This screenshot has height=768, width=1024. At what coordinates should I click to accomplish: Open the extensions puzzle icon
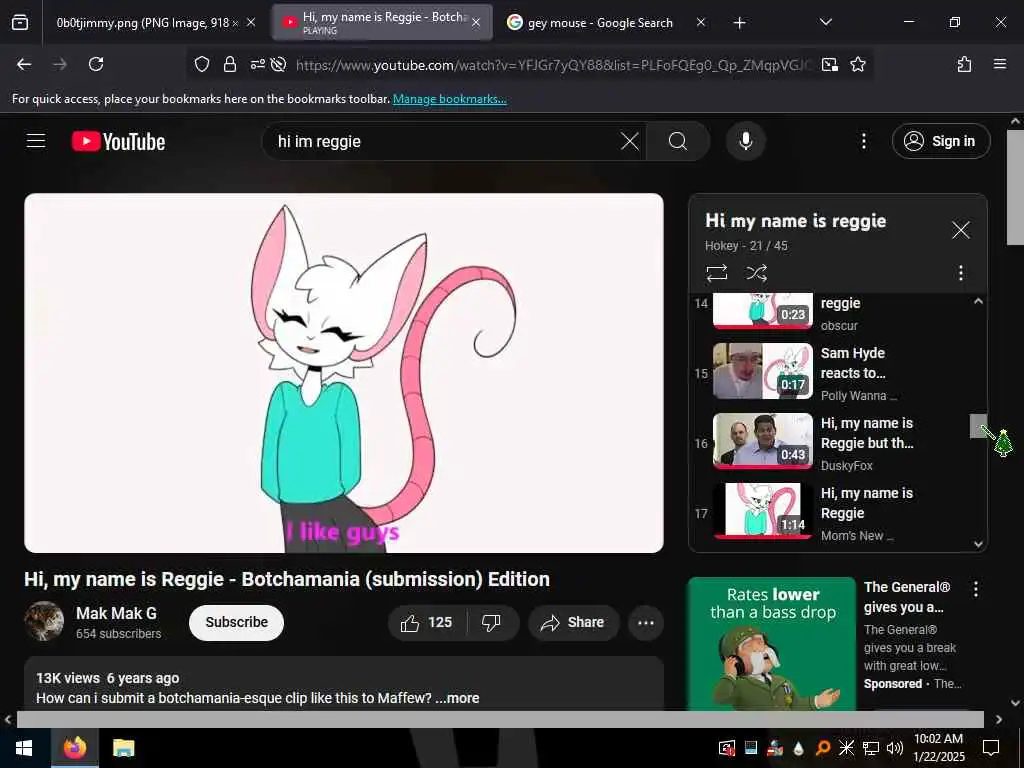coord(964,64)
